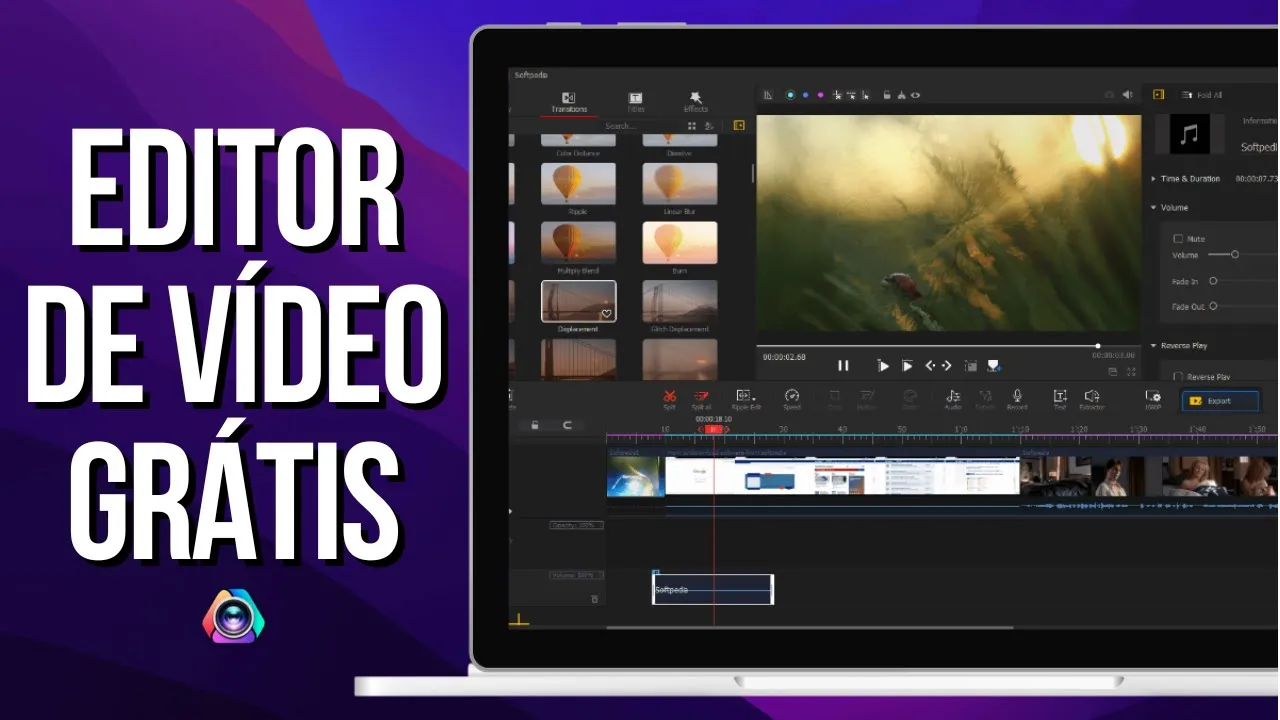Pause the preview playback

(843, 366)
